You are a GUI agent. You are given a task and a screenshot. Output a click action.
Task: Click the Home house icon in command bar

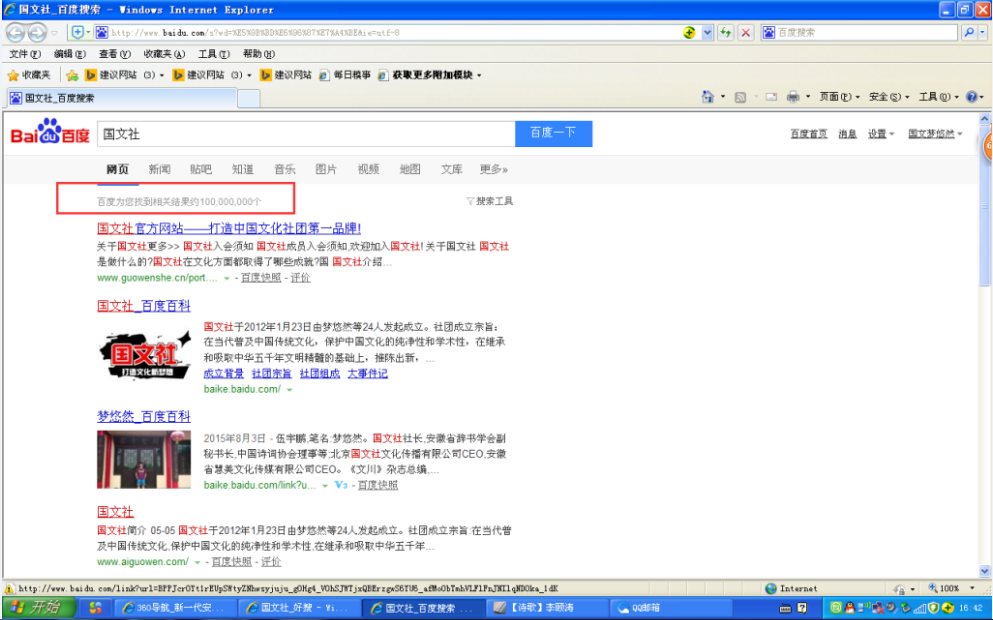pyautogui.click(x=707, y=97)
